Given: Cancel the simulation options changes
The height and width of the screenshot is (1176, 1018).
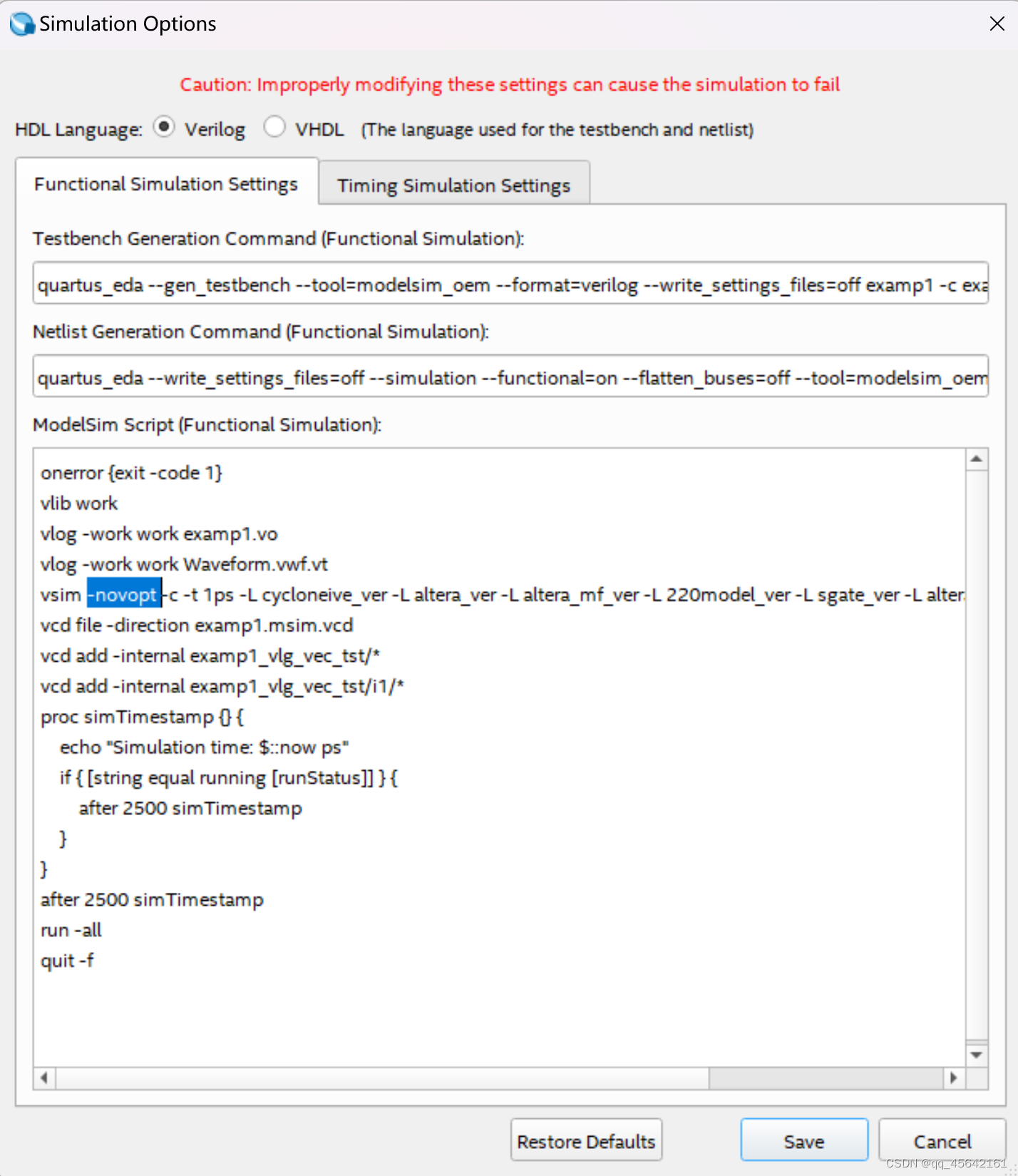Looking at the screenshot, I should (x=942, y=1141).
